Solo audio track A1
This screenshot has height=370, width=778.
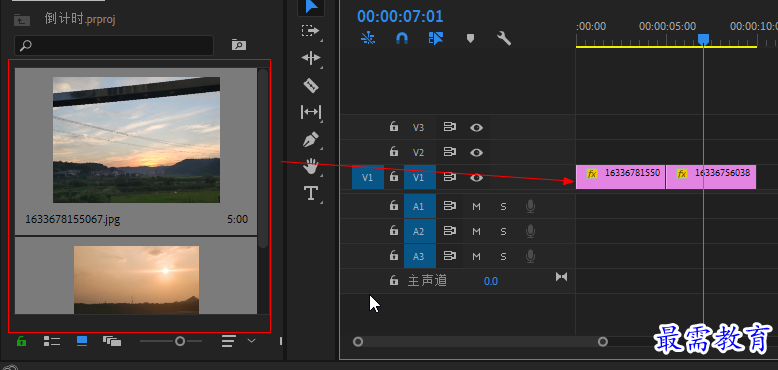coord(503,206)
